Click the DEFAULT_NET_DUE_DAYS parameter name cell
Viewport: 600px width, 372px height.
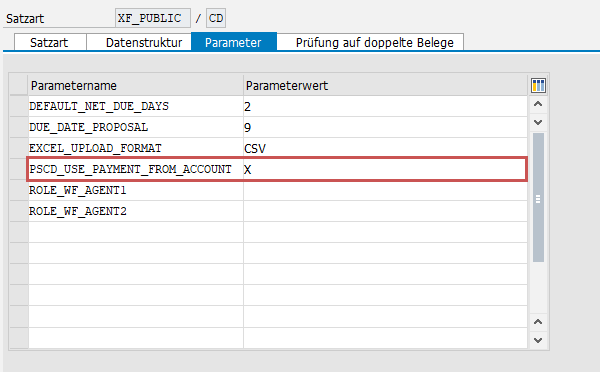[x=136, y=106]
